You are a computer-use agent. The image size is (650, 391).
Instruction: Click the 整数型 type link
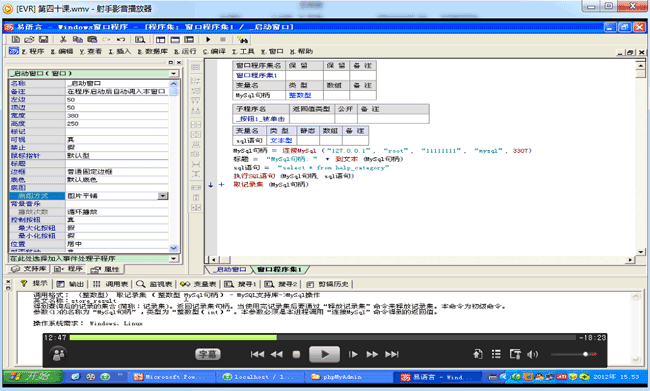click(300, 95)
